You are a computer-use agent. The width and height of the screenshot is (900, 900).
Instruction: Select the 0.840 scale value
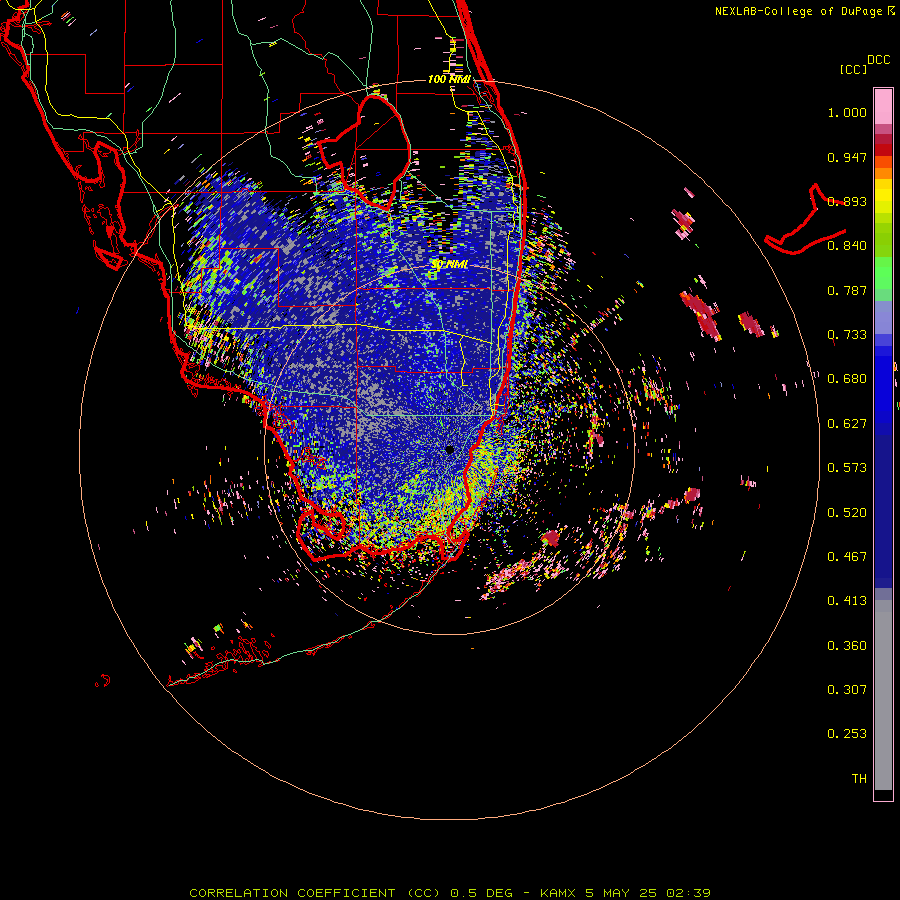[x=847, y=246]
